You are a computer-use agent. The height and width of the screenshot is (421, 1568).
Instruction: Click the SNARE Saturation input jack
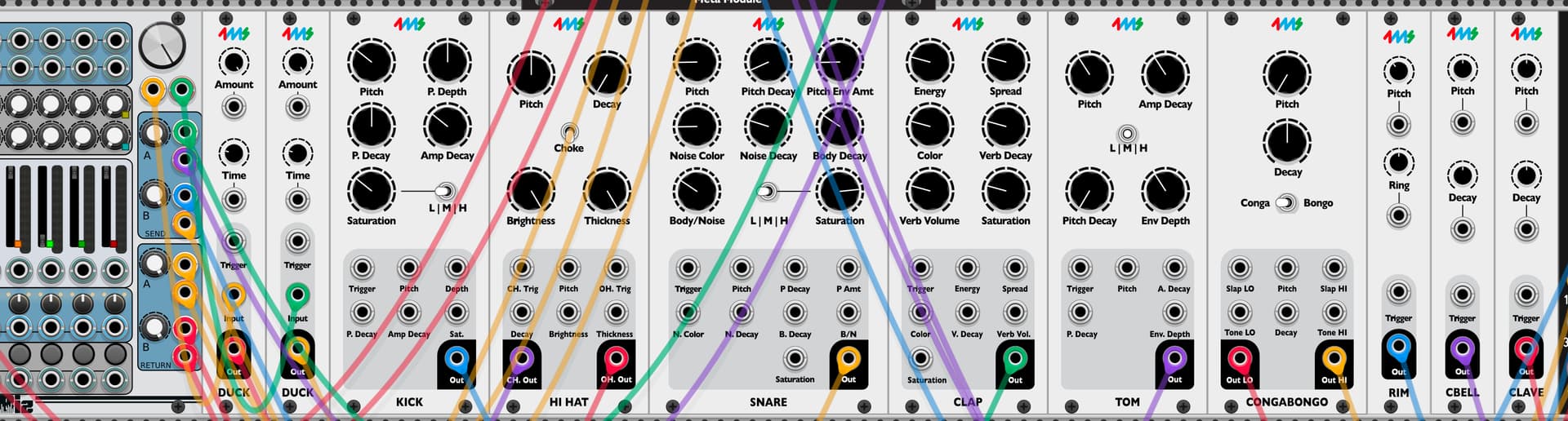click(795, 358)
